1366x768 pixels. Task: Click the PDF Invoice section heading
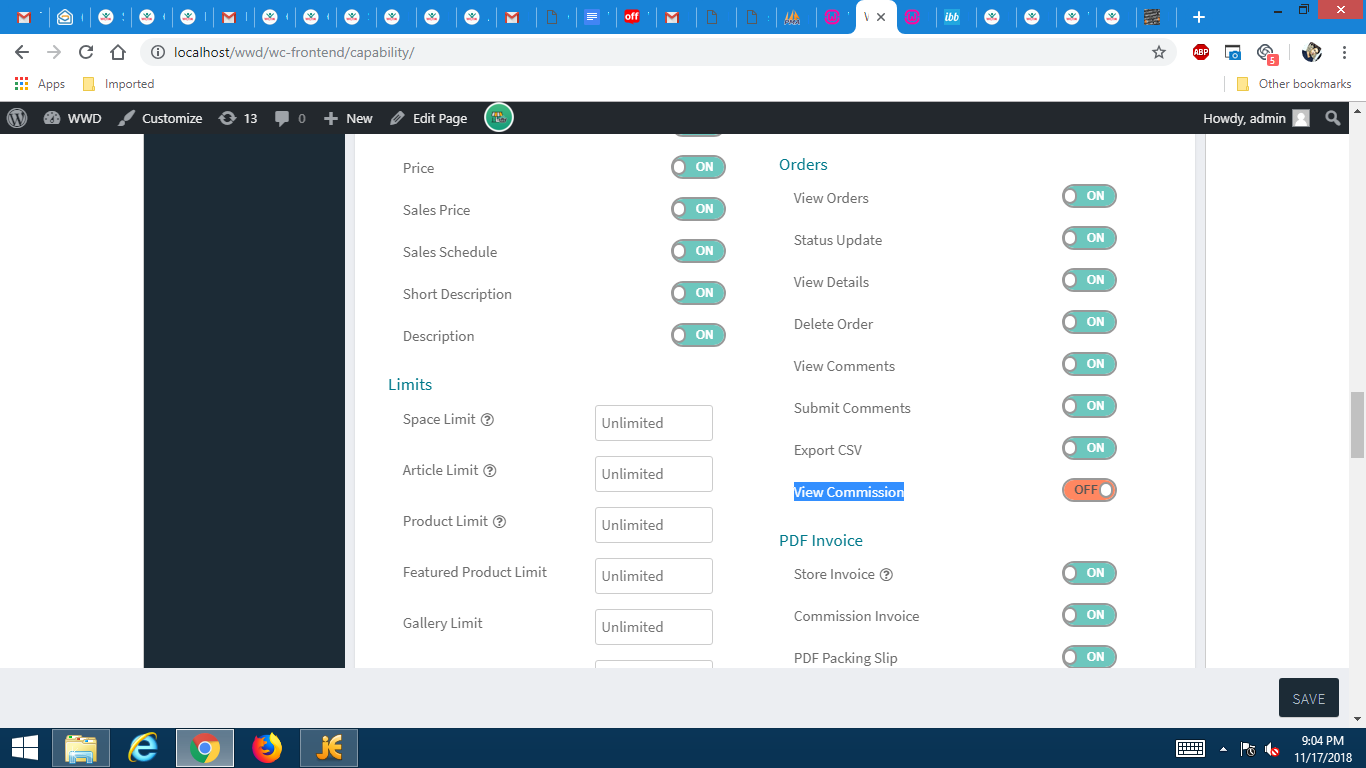point(821,540)
